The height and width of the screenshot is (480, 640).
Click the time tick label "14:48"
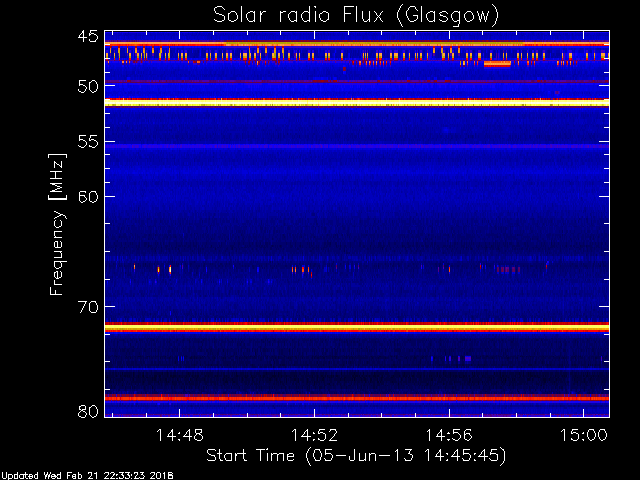tap(180, 435)
